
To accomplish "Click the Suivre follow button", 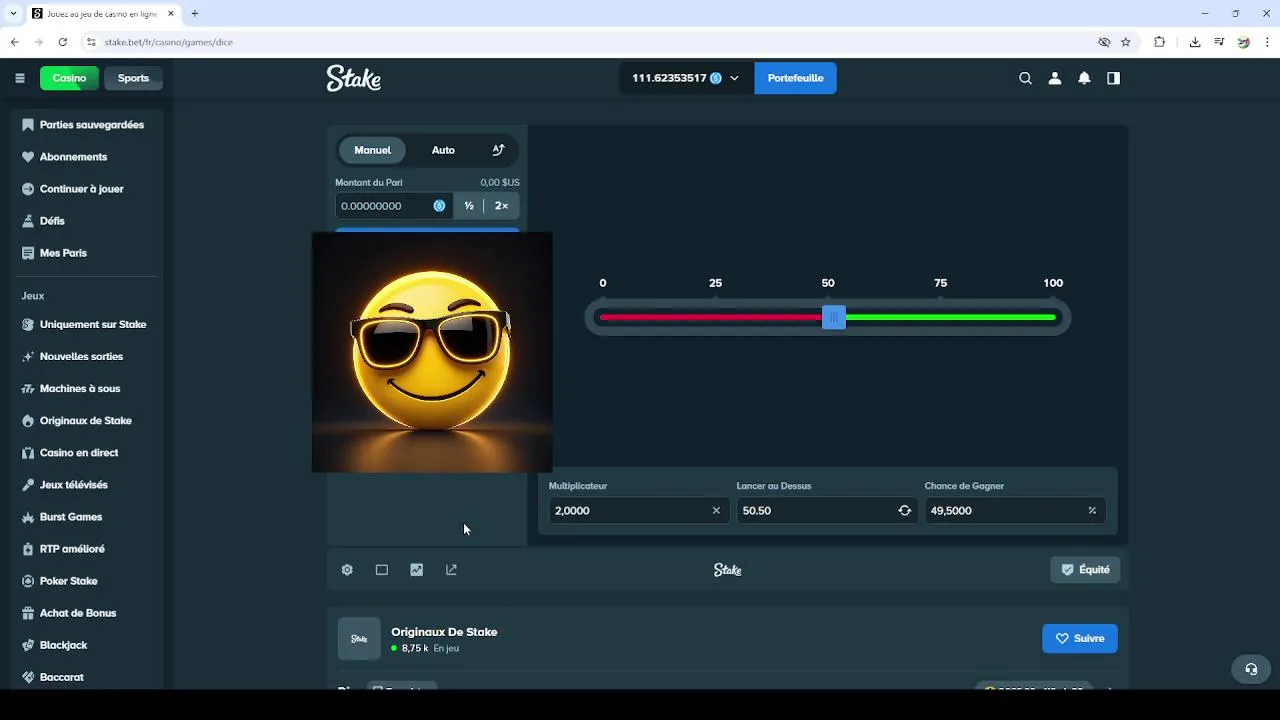I will (1080, 639).
